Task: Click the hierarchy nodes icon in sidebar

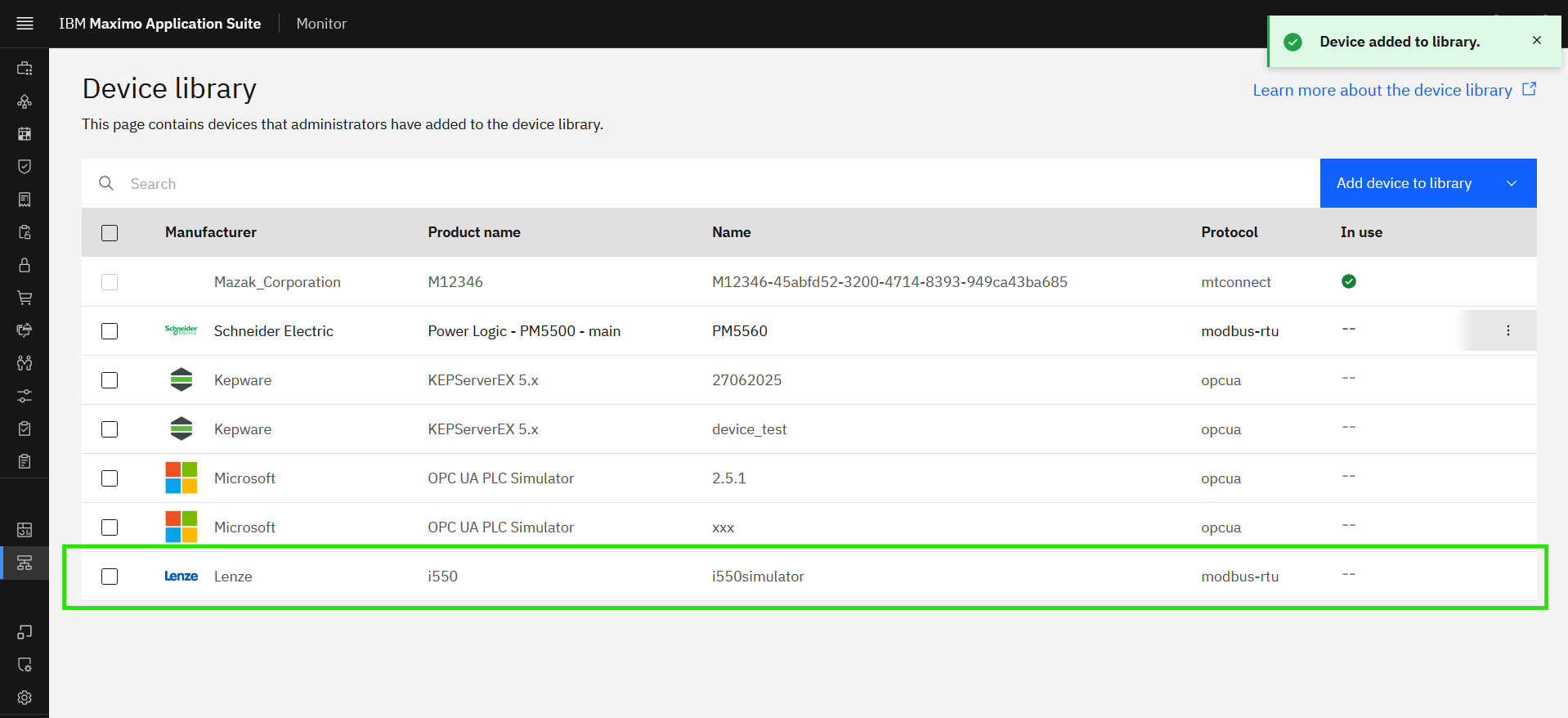Action: (x=25, y=101)
